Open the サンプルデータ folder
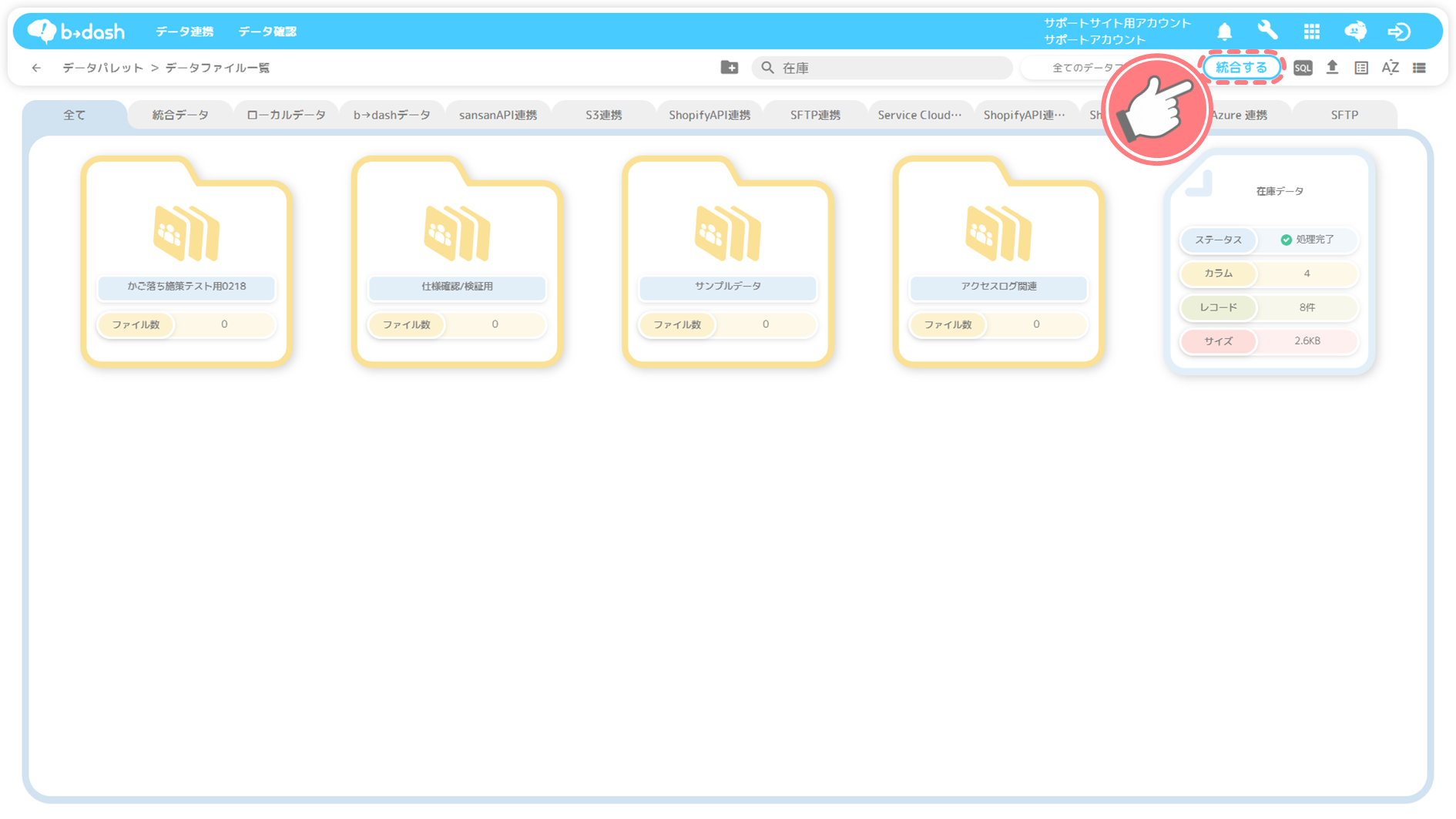 [728, 261]
